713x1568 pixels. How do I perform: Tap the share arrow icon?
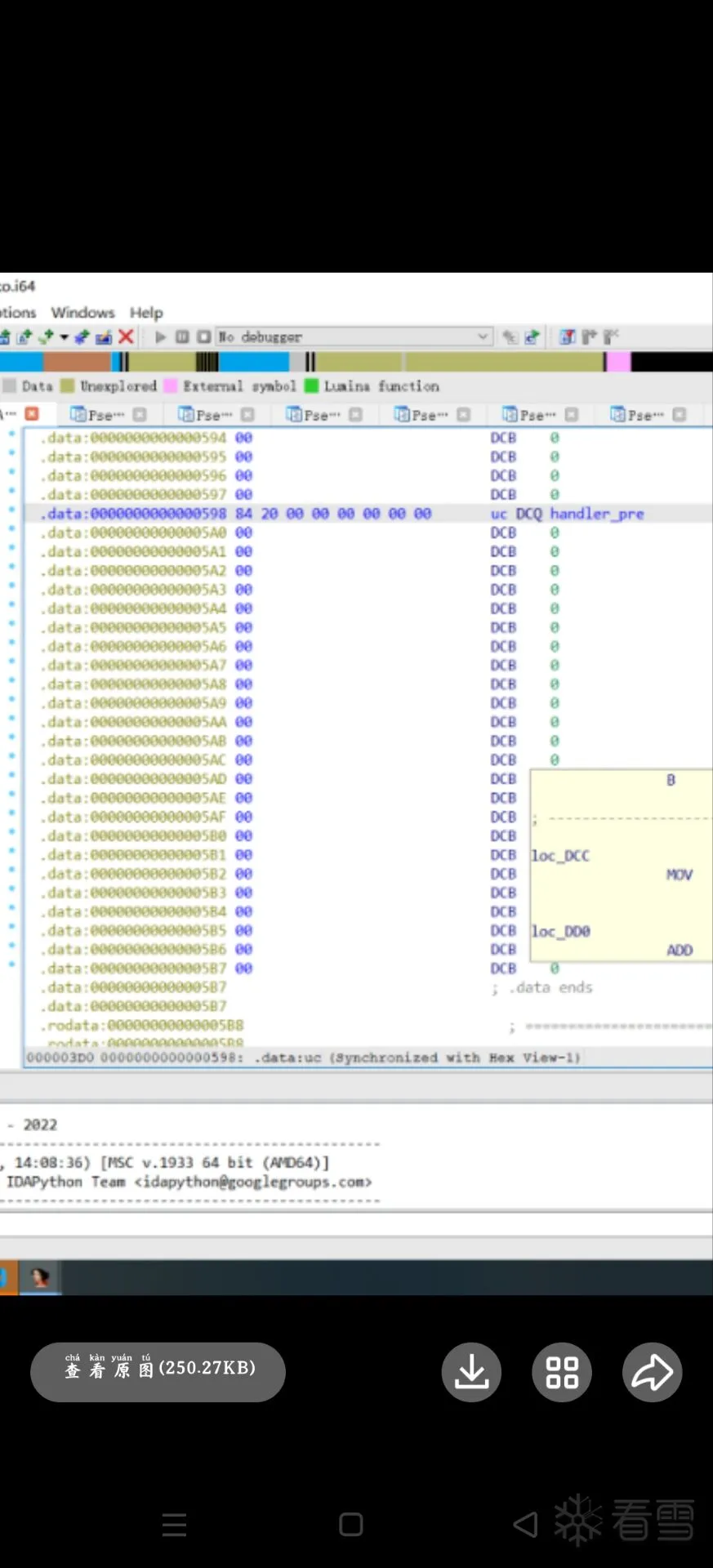coord(653,1372)
